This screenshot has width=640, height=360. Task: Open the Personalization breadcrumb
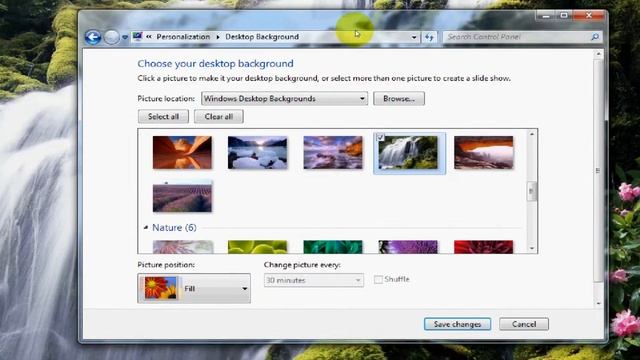(183, 37)
